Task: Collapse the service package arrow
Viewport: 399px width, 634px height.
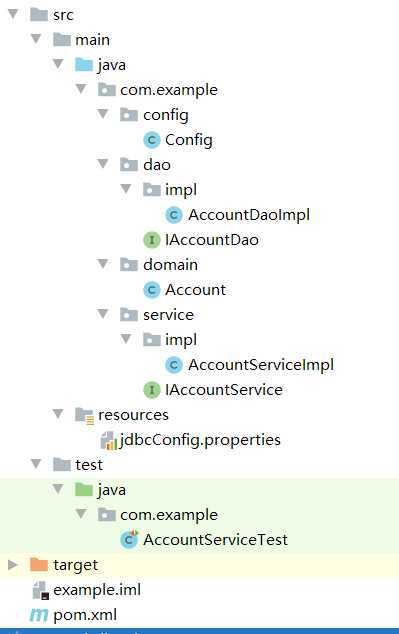Action: [103, 314]
